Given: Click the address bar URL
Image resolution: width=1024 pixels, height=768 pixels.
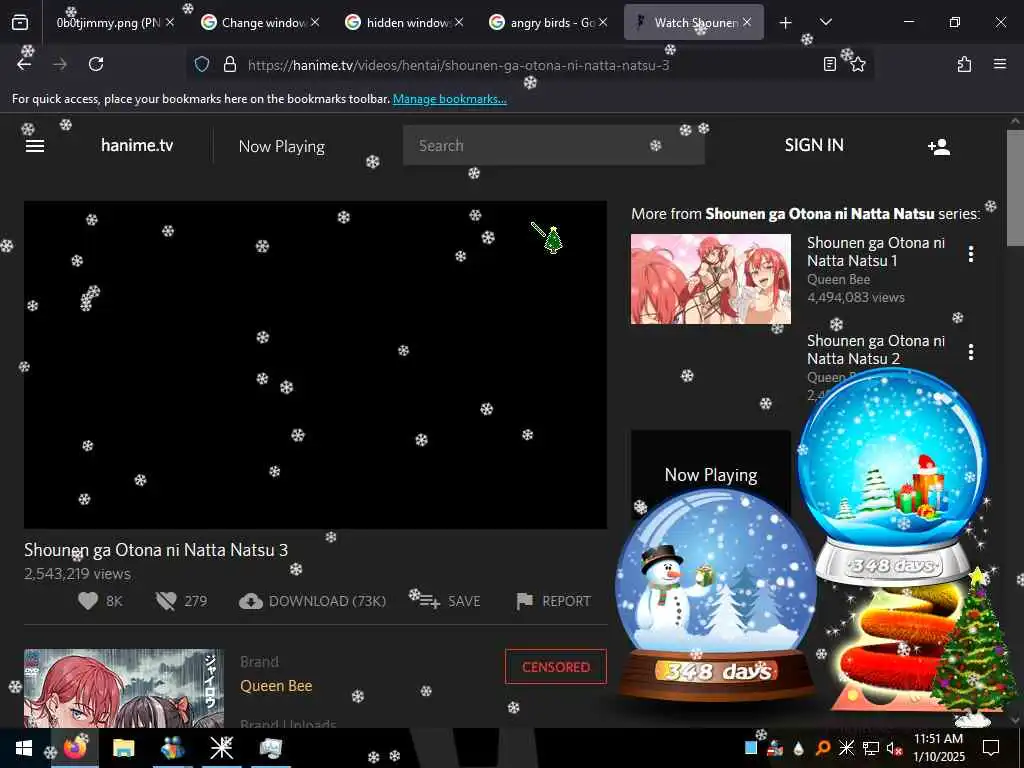Looking at the screenshot, I should tap(458, 65).
